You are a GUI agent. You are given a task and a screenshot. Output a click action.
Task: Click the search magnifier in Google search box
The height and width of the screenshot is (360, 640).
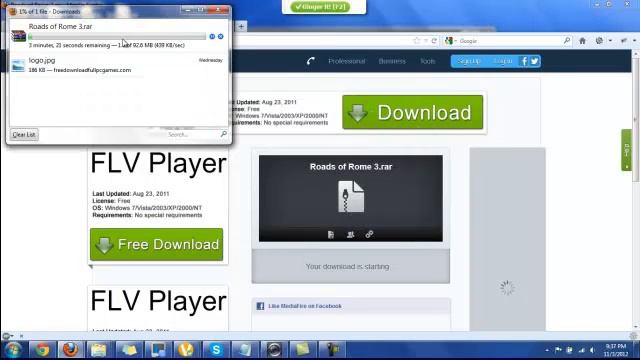(x=567, y=40)
